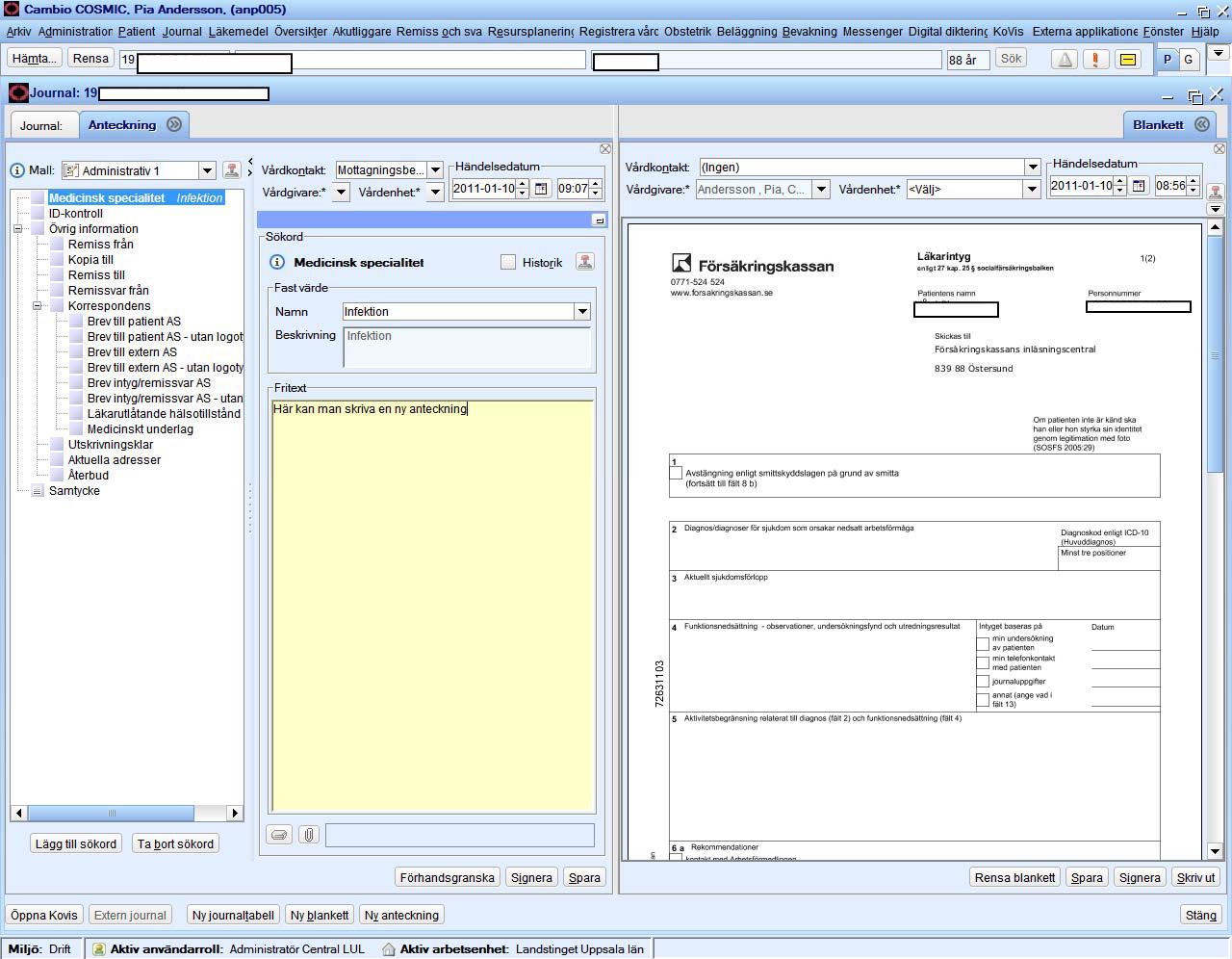The image size is (1232, 959).
Task: Click the orange exclamation alert icon
Action: pos(1095,60)
